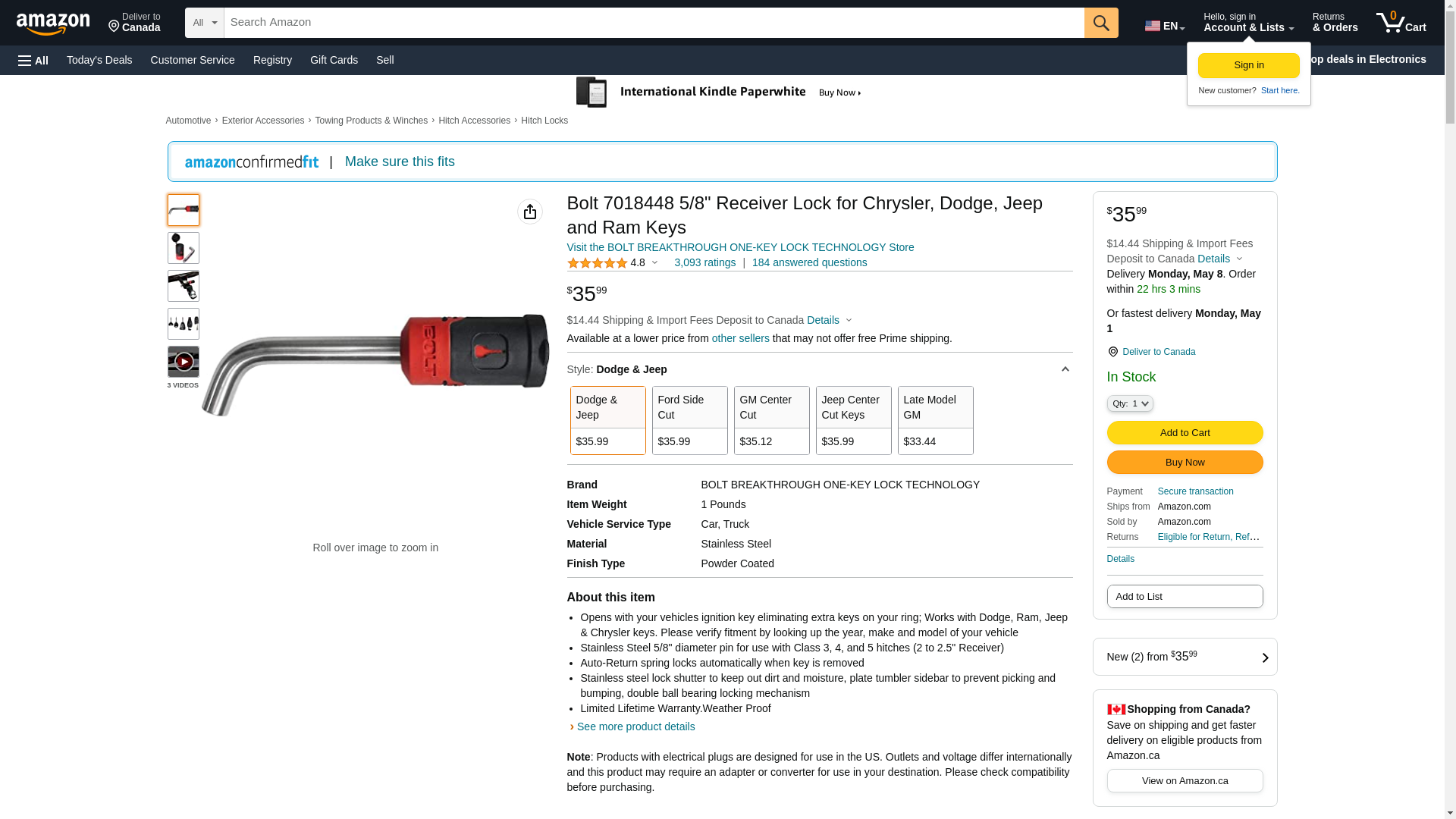This screenshot has height=819, width=1456.
Task: Select the GM Center Cut style
Action: [772, 420]
